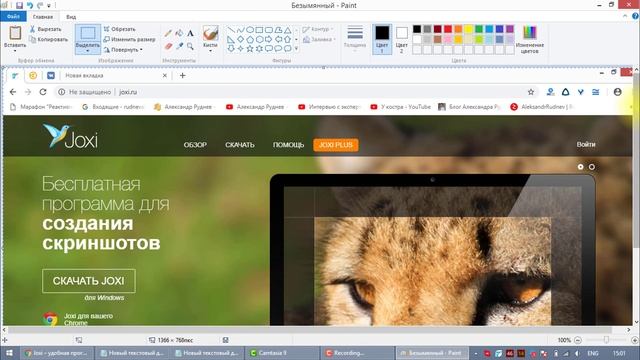Pick the Cloud callout shape

tap(287, 49)
